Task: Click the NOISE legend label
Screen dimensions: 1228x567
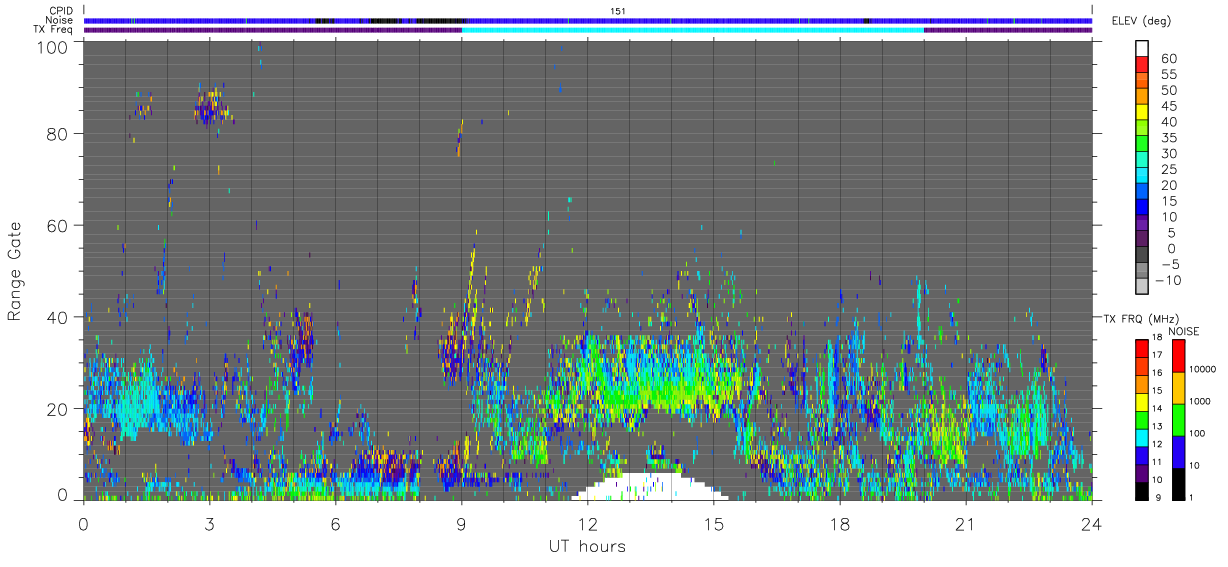Action: [x=1183, y=331]
